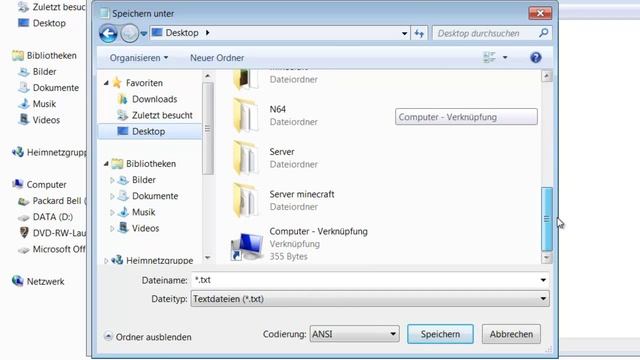Select Favoriten in the dialog tree

[144, 83]
